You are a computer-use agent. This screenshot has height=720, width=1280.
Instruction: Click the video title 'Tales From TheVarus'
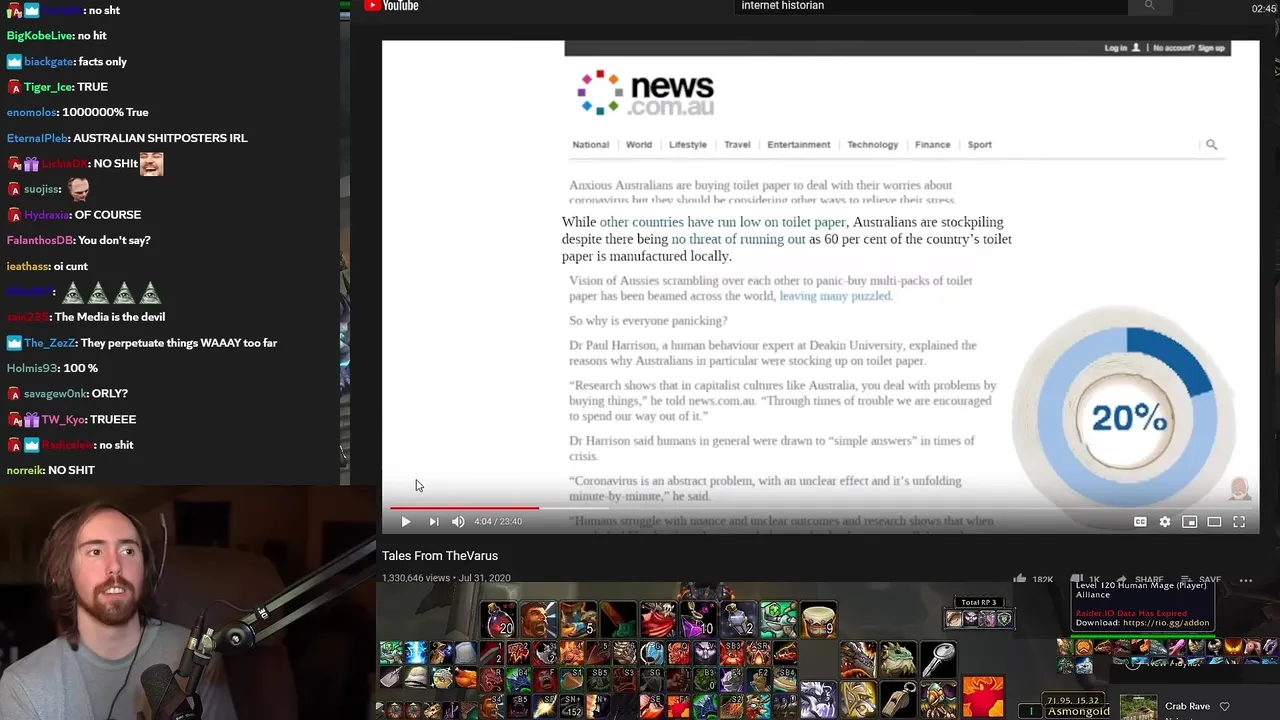(x=440, y=556)
